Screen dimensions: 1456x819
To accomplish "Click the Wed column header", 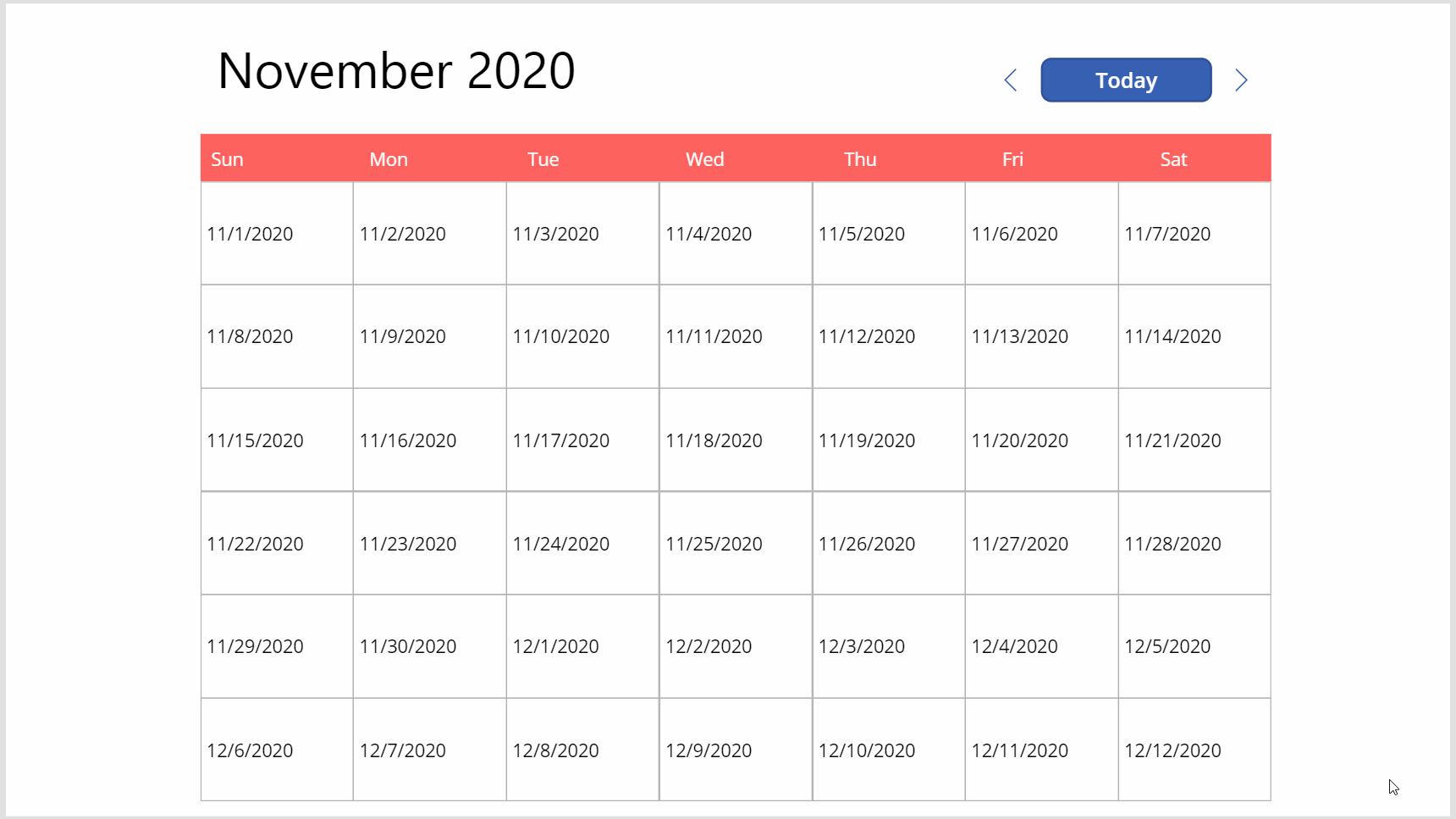I will point(704,158).
